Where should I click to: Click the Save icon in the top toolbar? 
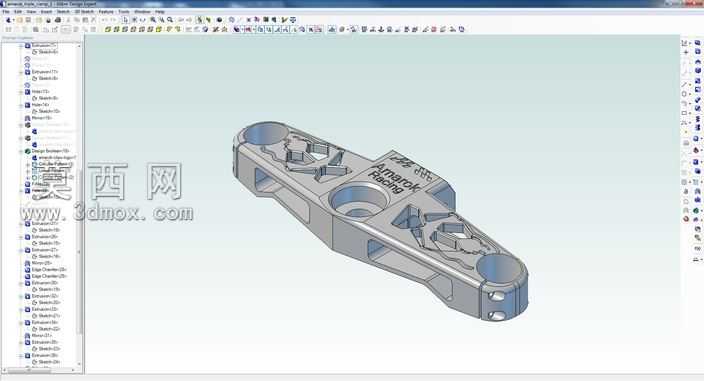tap(29, 20)
